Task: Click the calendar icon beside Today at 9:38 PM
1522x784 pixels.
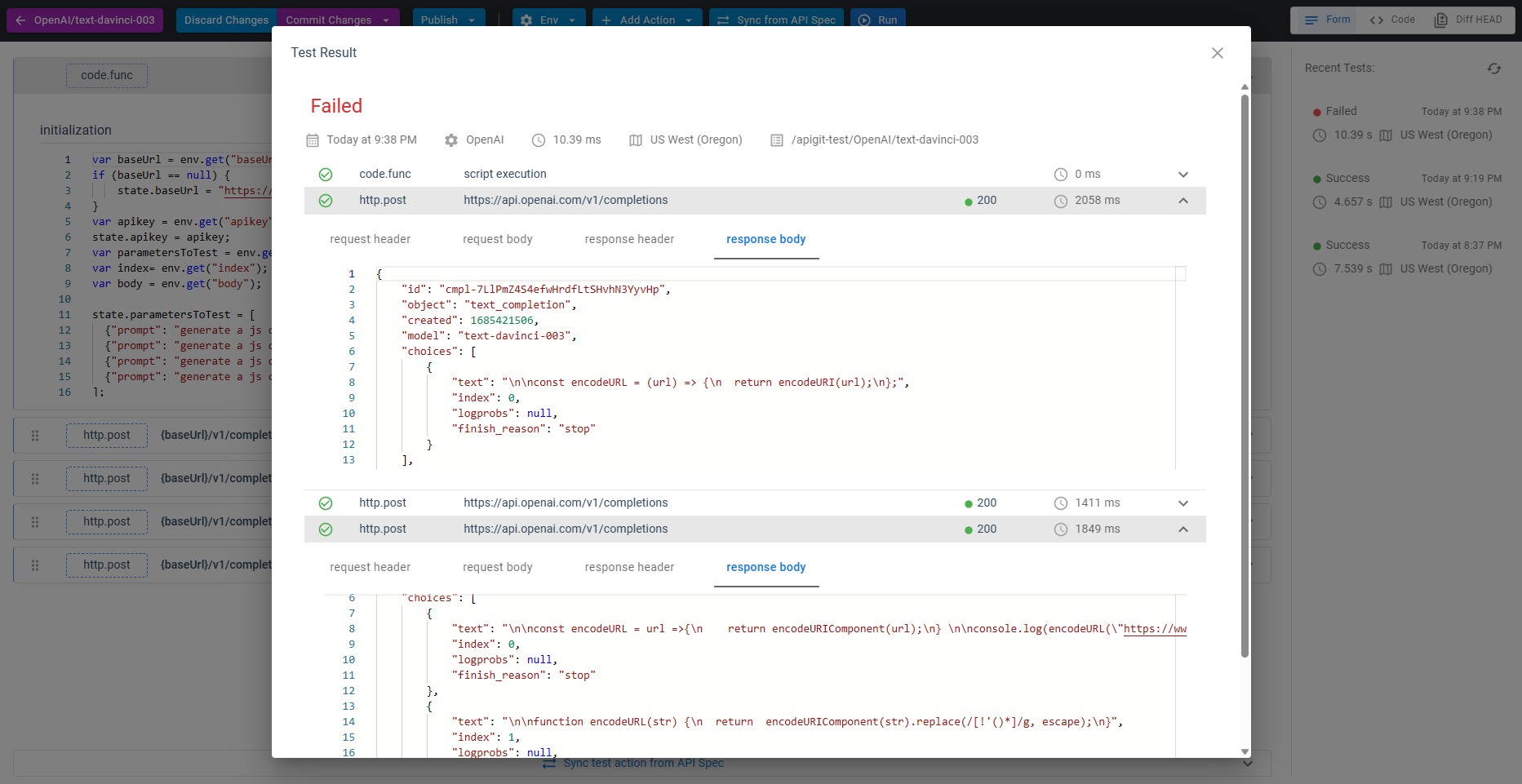Action: click(313, 140)
